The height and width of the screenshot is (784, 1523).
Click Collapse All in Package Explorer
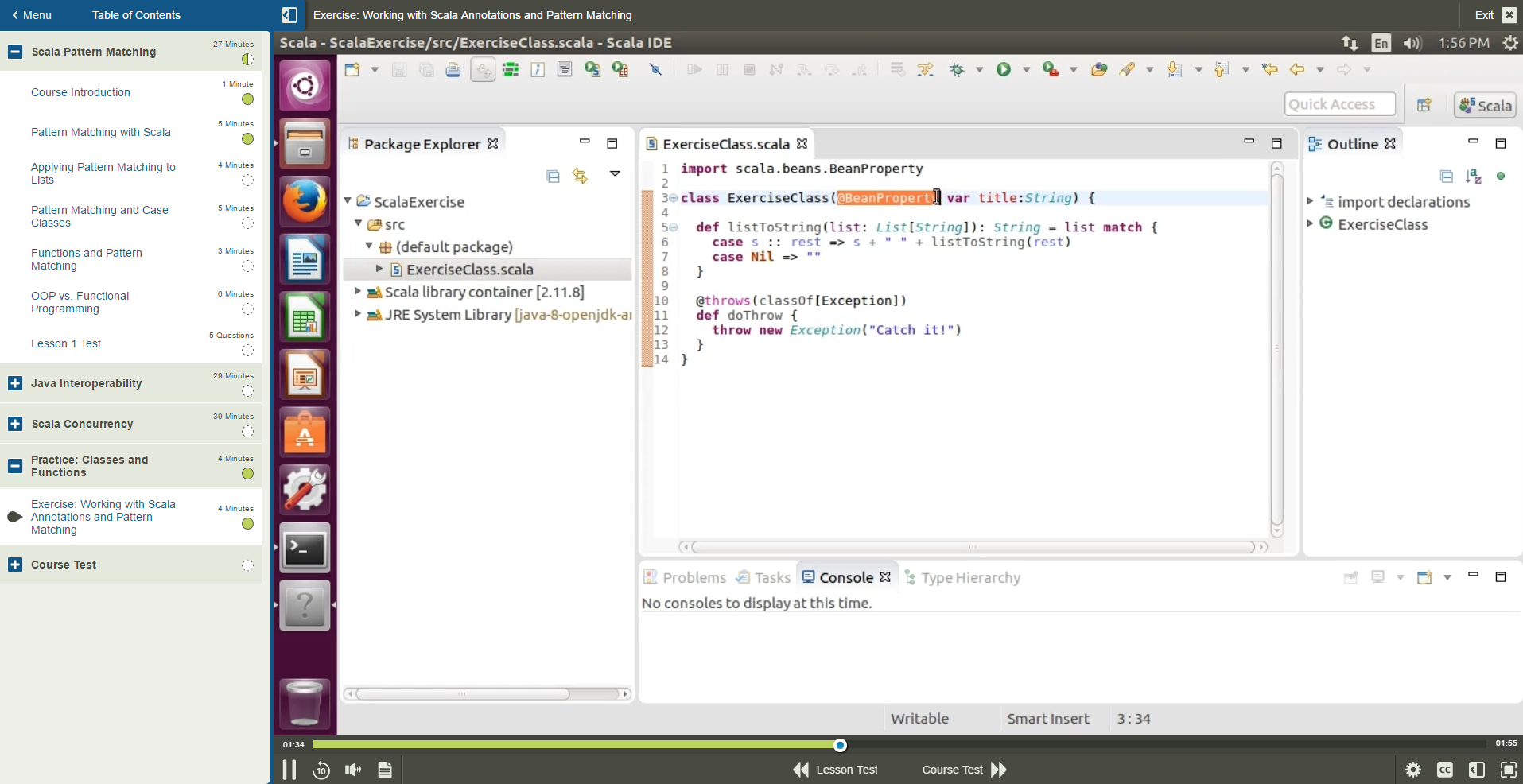[x=553, y=176]
